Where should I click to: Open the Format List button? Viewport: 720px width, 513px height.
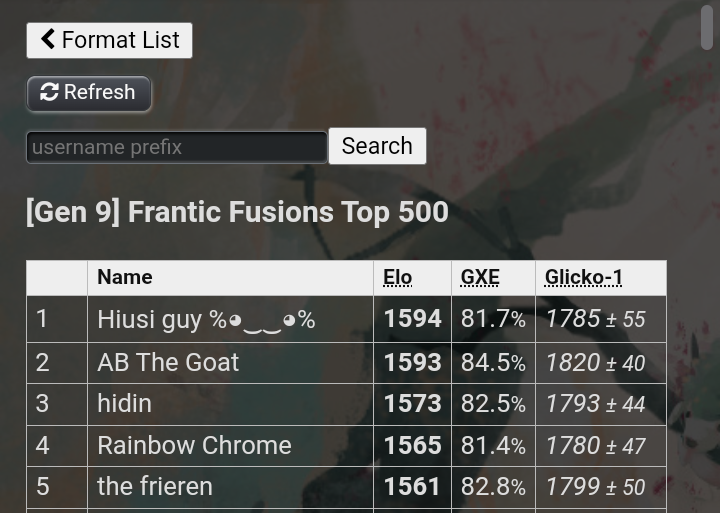coord(109,40)
